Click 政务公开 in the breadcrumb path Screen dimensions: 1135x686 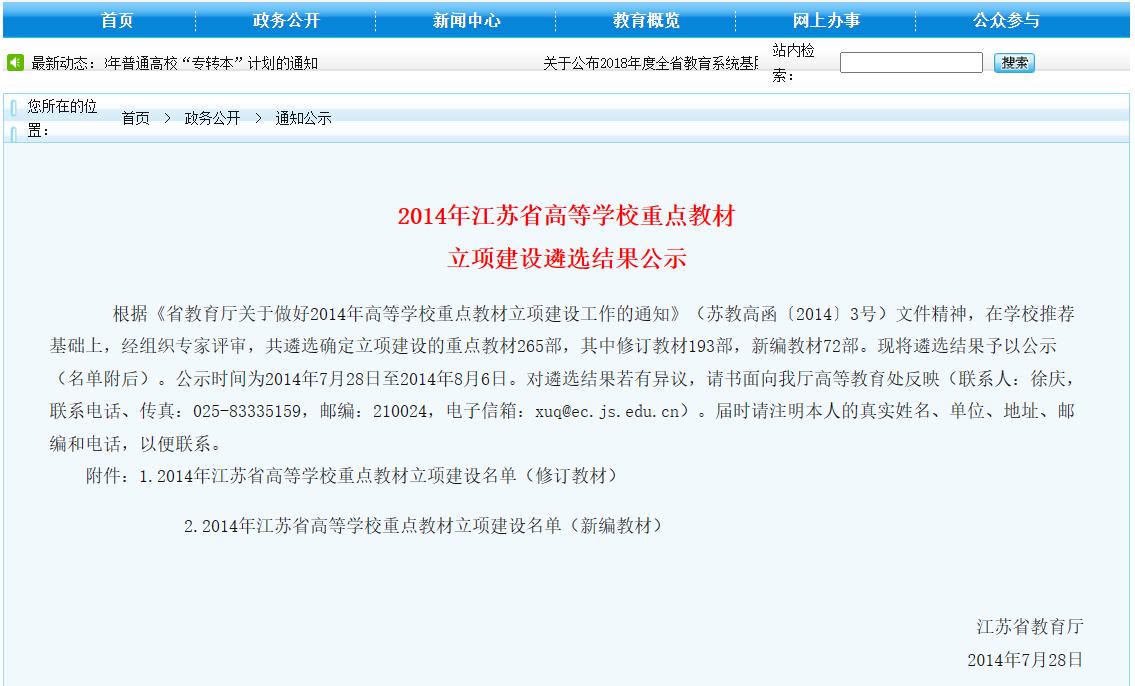(212, 118)
